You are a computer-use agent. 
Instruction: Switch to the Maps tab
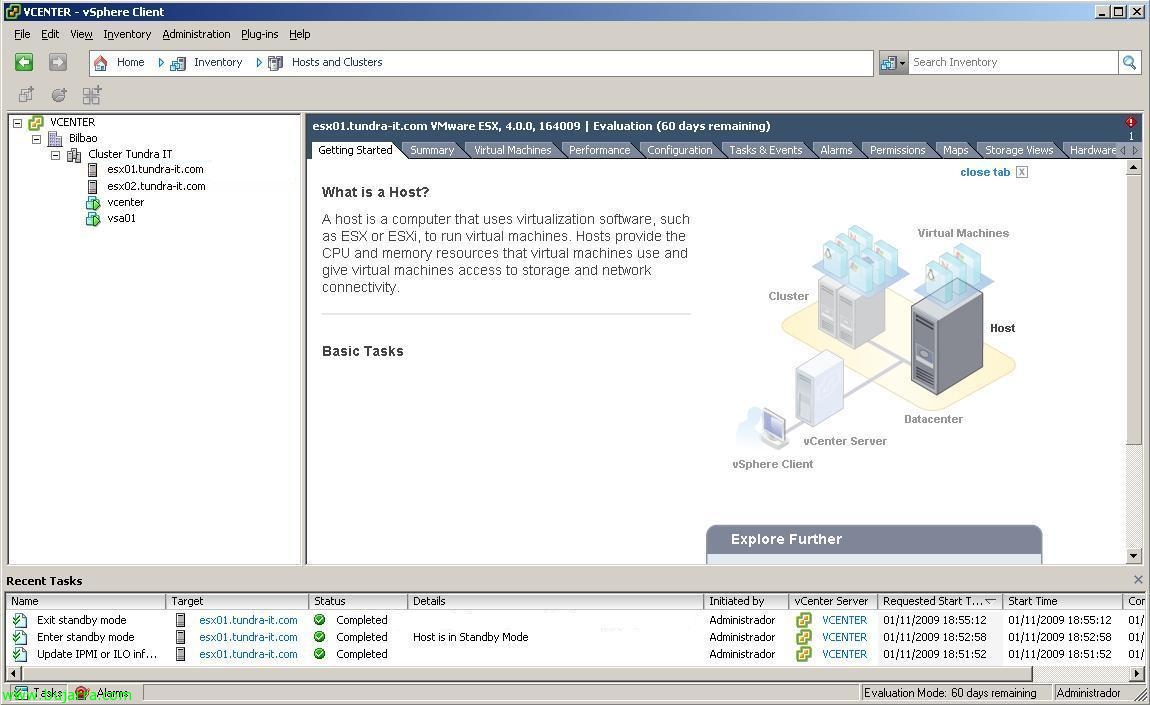coord(956,150)
